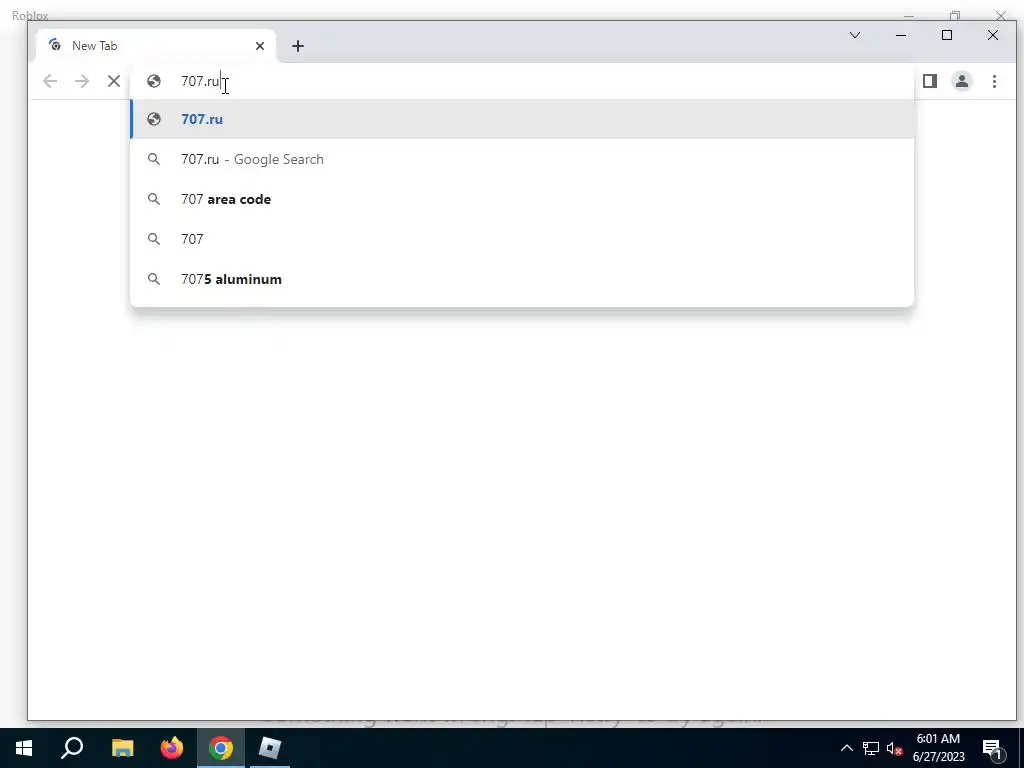Open the taskbar clock and date
The image size is (1024, 768).
point(938,748)
